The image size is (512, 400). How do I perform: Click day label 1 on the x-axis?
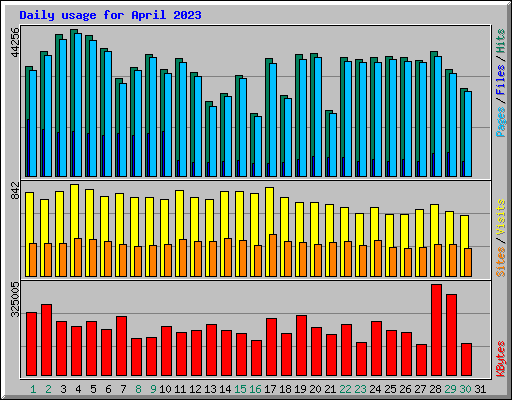pyautogui.click(x=33, y=389)
